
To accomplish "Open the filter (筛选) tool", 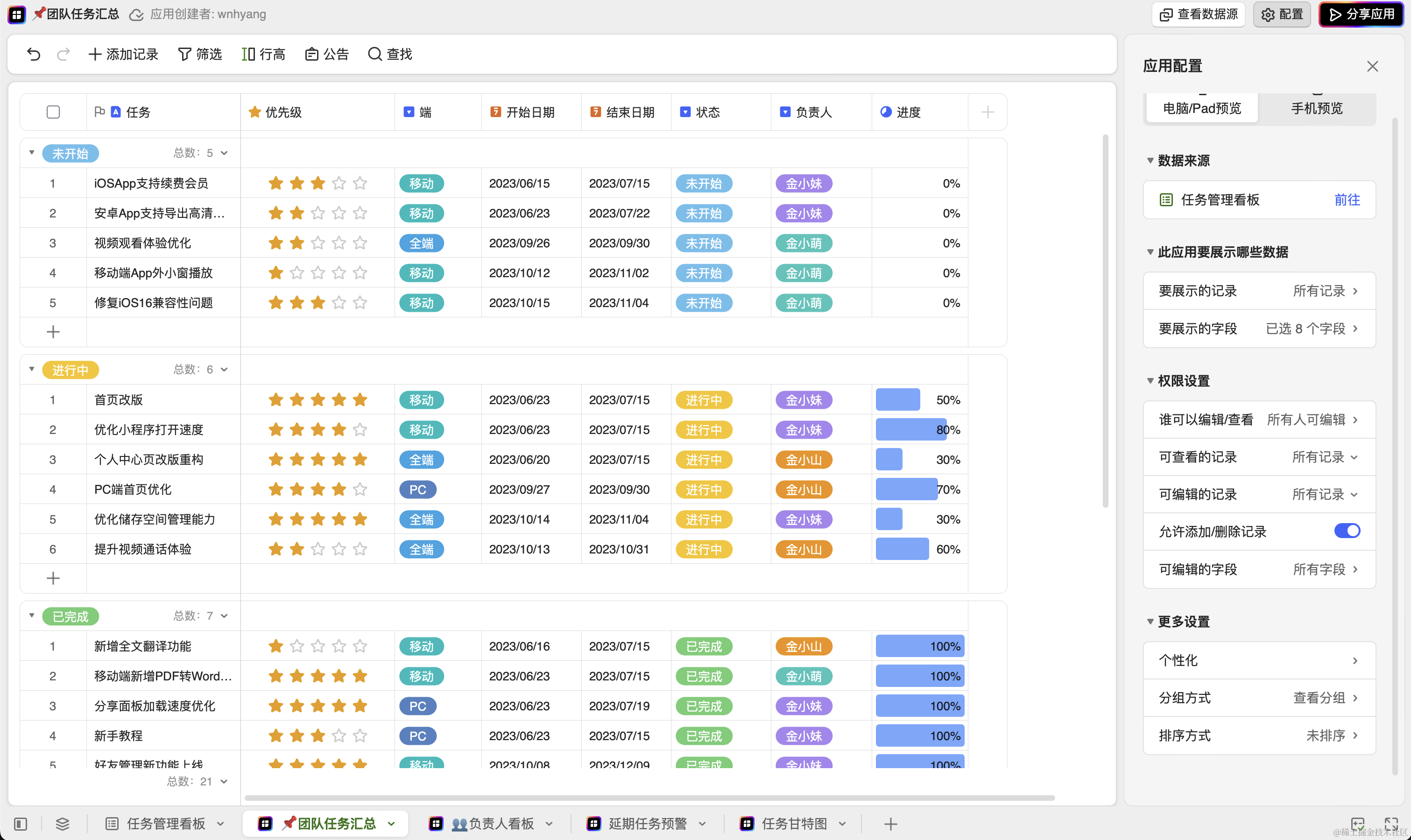I will pos(200,54).
